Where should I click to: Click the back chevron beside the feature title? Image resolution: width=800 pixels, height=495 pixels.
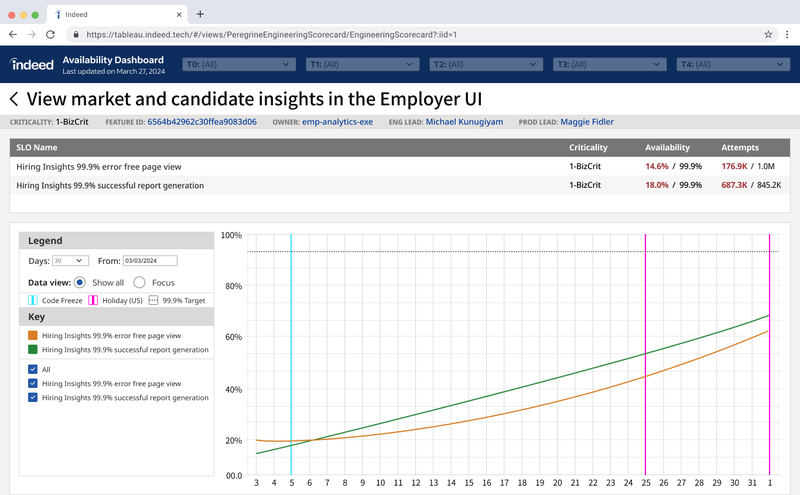pyautogui.click(x=14, y=99)
